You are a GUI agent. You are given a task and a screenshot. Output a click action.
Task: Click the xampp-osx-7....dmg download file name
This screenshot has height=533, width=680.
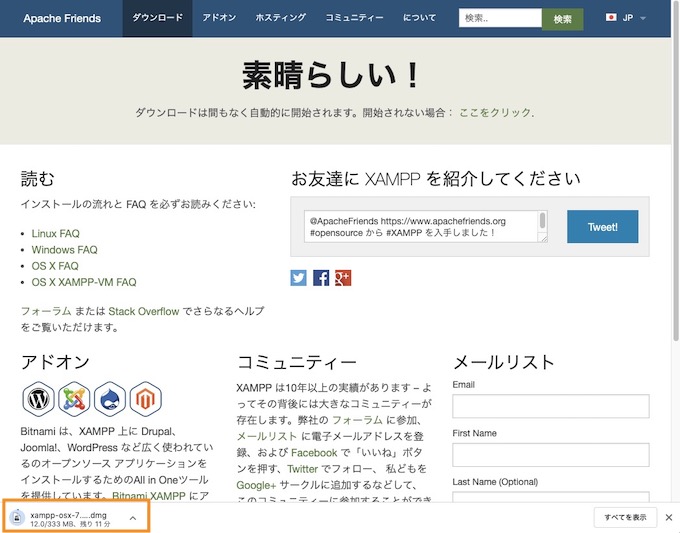pos(69,515)
